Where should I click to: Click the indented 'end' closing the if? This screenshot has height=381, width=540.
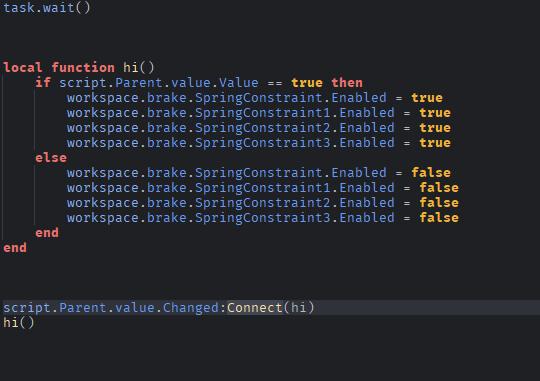pos(47,233)
